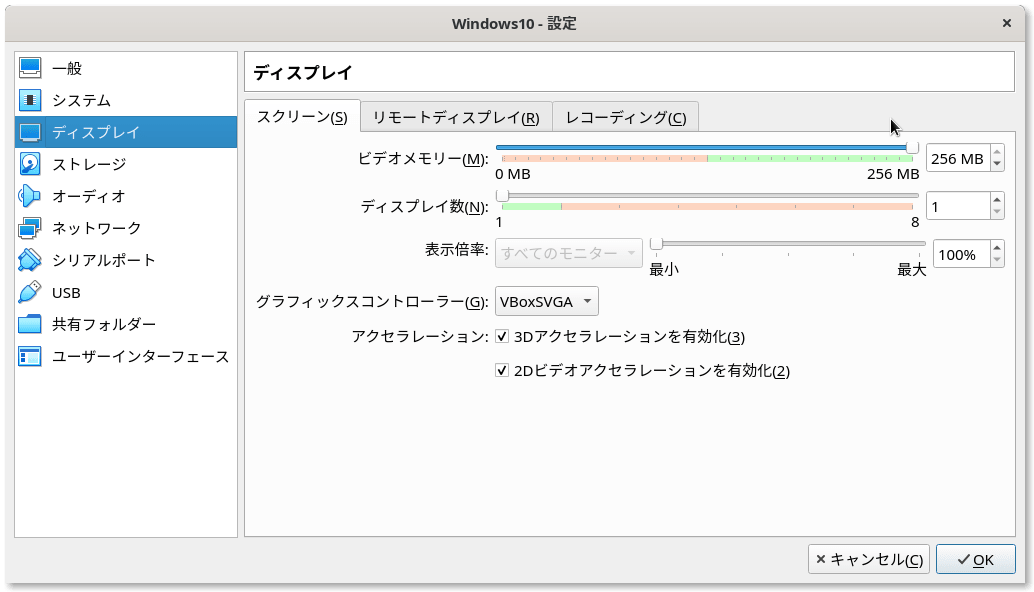Select the システム chip icon in sidebar
This screenshot has width=1034, height=592.
[30, 100]
